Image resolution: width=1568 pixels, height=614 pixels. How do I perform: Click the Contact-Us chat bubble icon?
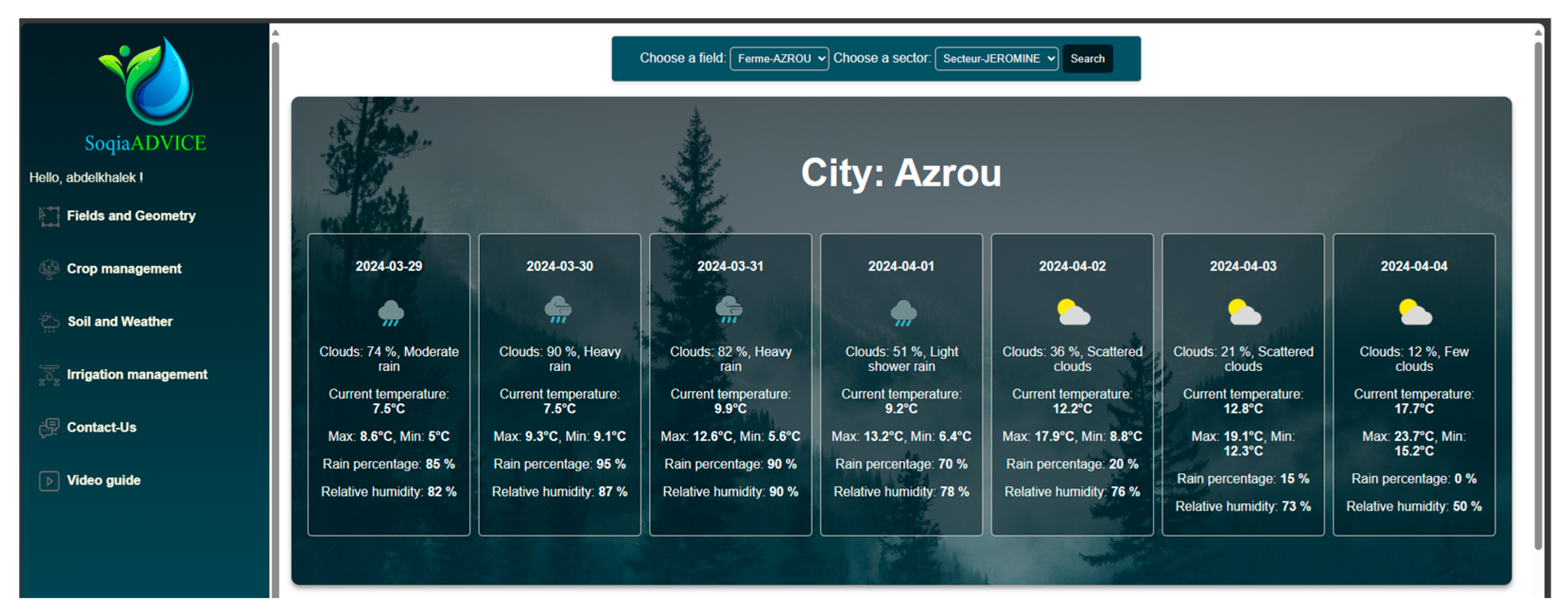click(49, 428)
